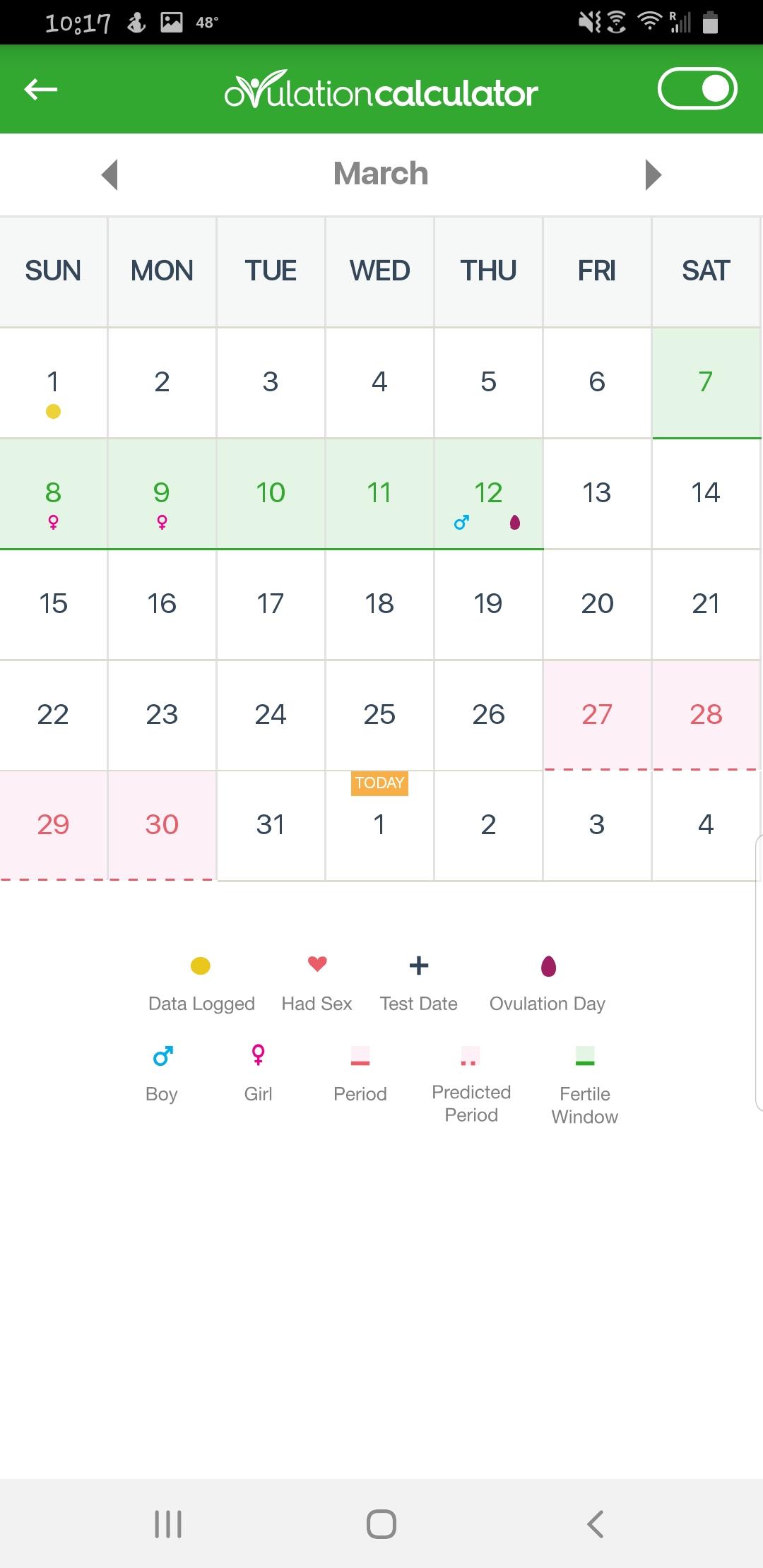763x1568 pixels.
Task: Select the TODAY cell April 1
Action: tap(379, 825)
